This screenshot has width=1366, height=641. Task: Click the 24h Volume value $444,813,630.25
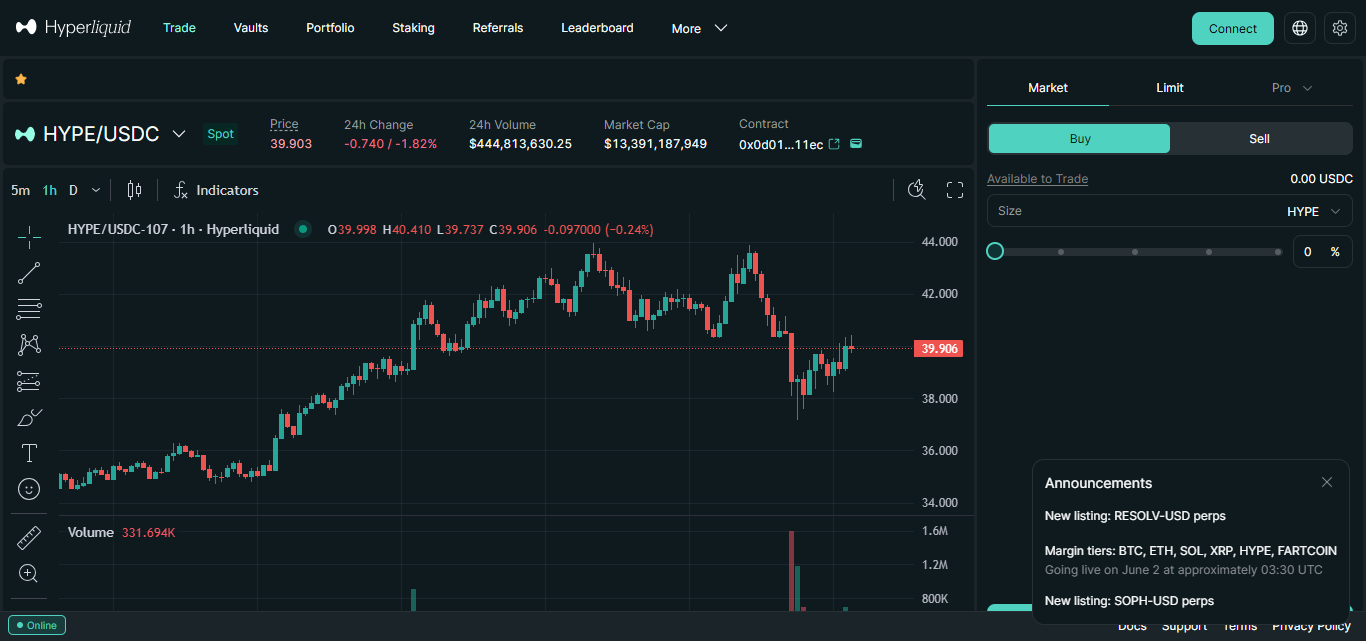point(520,144)
